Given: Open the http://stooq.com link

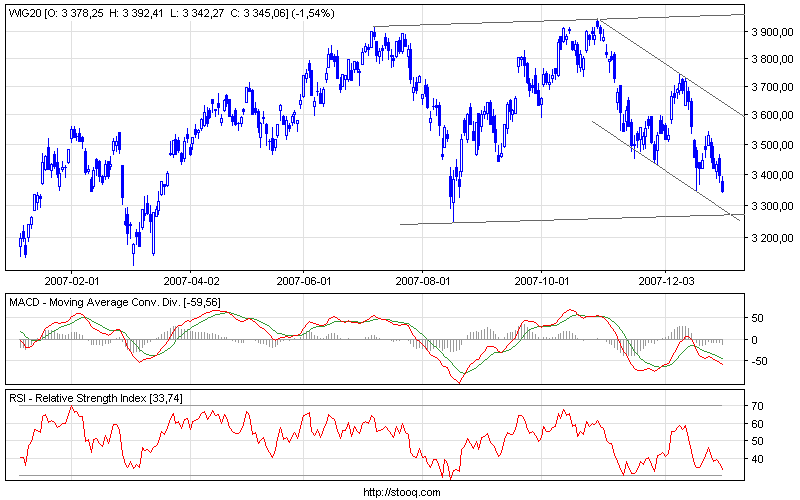Looking at the screenshot, I should point(402,492).
